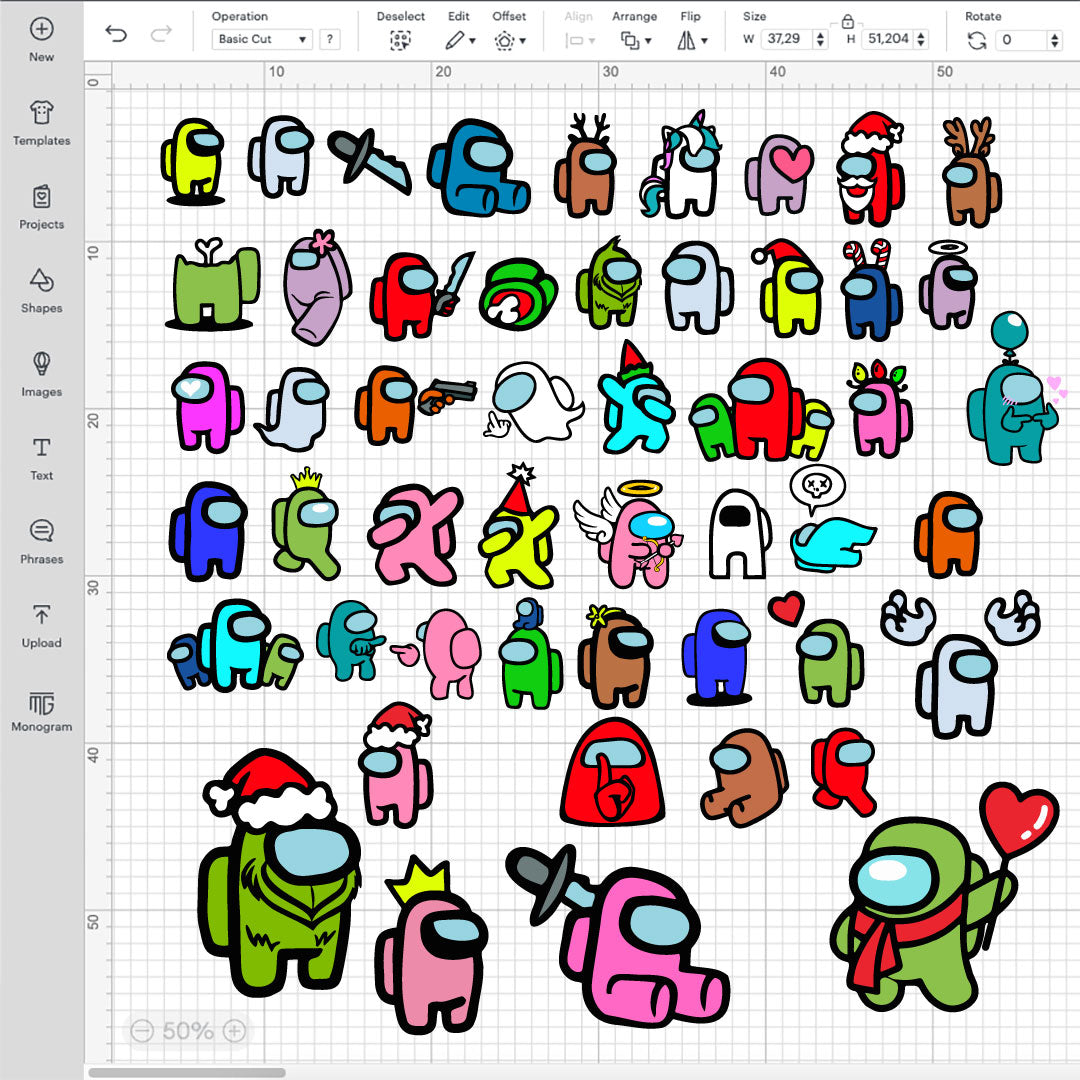Click the Deselect icon
The width and height of the screenshot is (1080, 1080).
[x=400, y=41]
